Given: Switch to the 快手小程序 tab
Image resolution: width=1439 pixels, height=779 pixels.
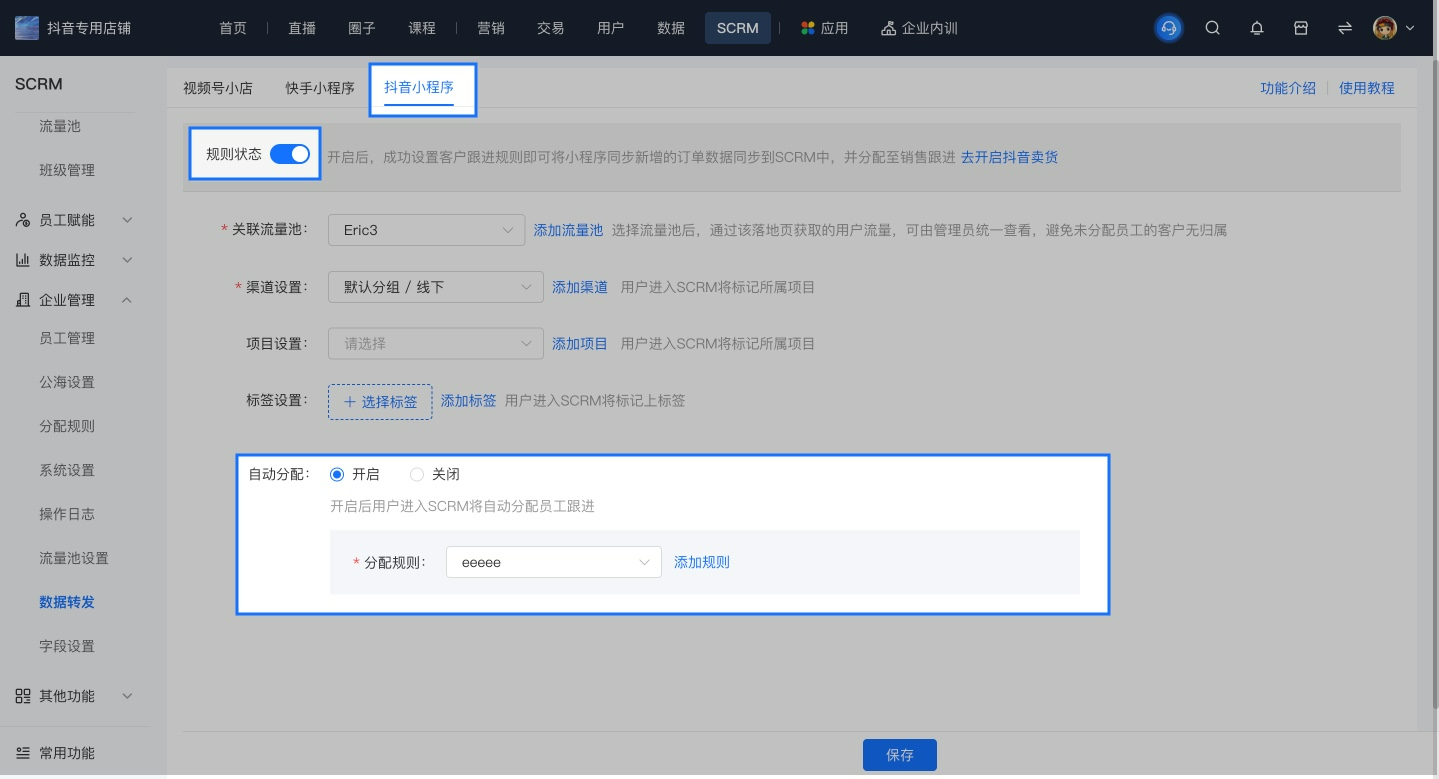Looking at the screenshot, I should [320, 88].
